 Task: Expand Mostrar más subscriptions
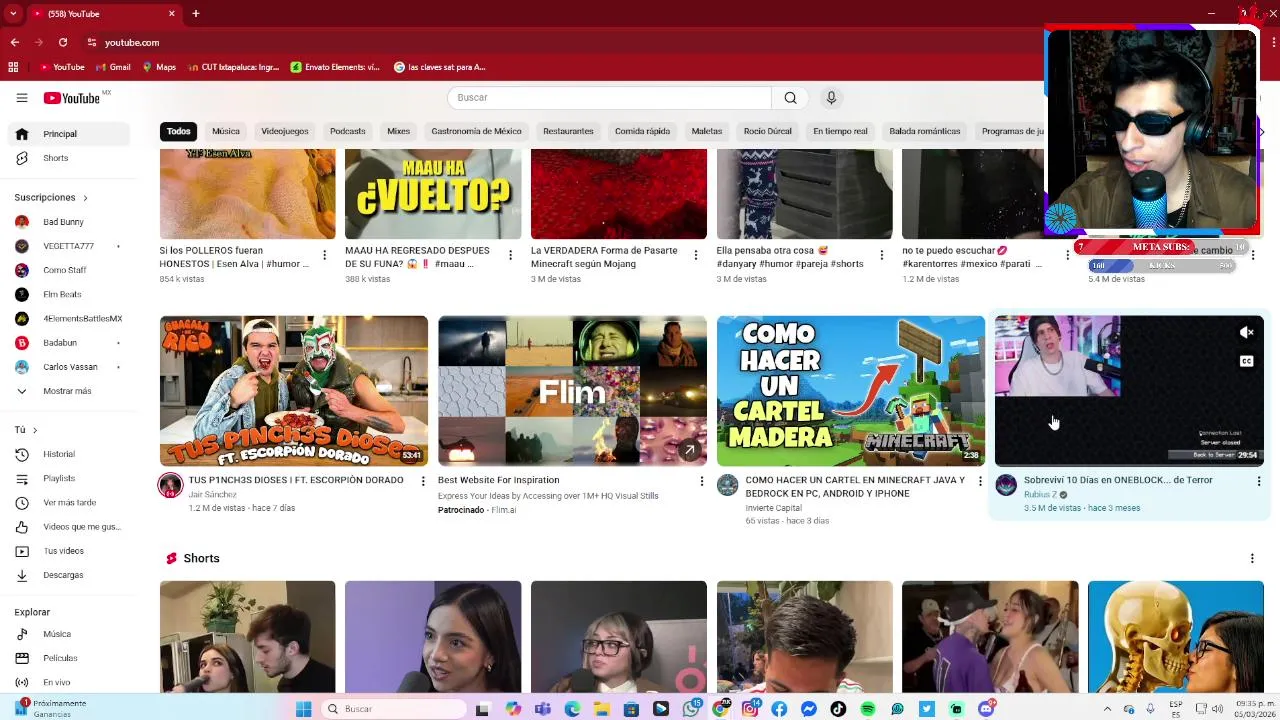68,391
